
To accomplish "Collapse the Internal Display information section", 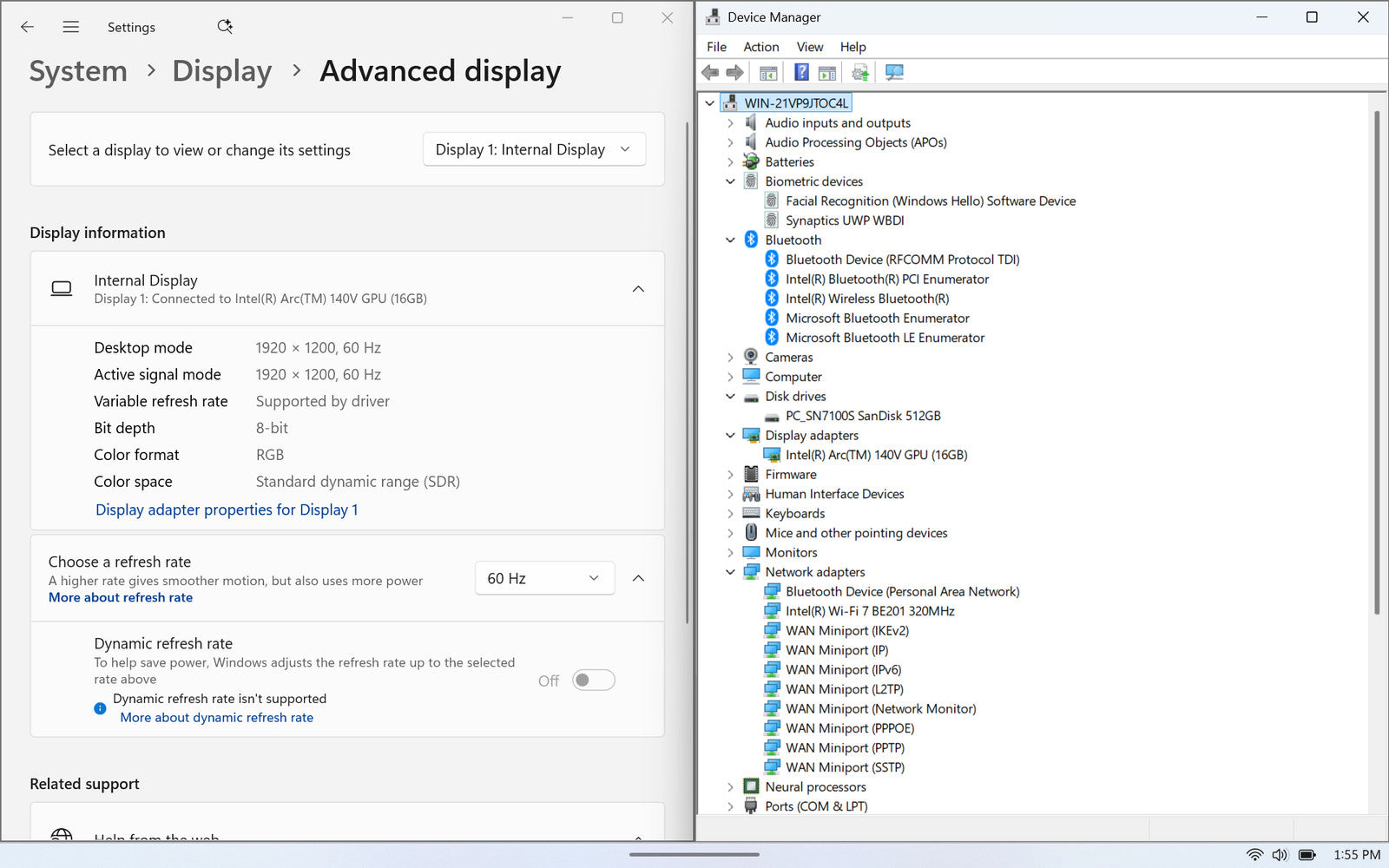I will click(x=638, y=289).
